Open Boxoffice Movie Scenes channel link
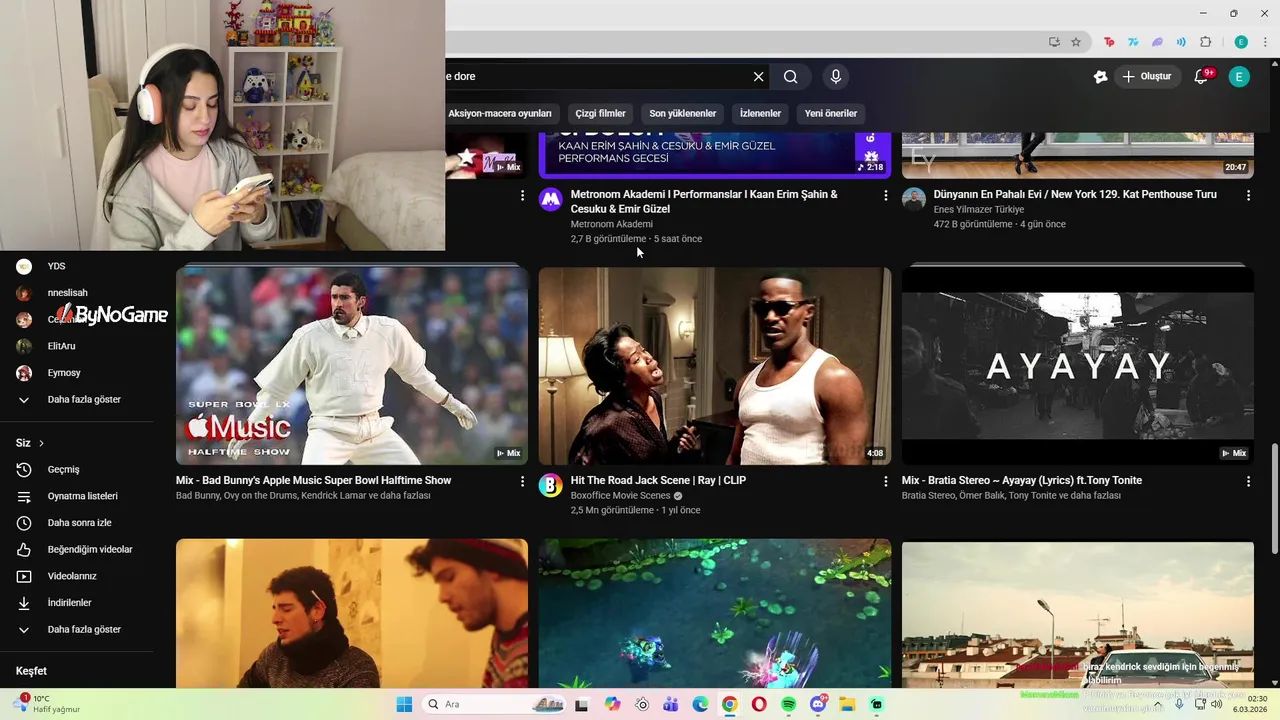Image resolution: width=1280 pixels, height=720 pixels. coord(620,496)
